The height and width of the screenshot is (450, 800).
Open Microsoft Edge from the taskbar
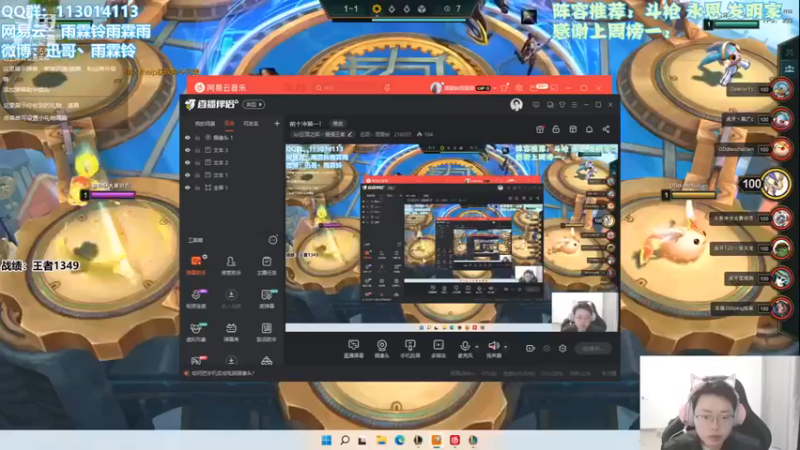(399, 440)
